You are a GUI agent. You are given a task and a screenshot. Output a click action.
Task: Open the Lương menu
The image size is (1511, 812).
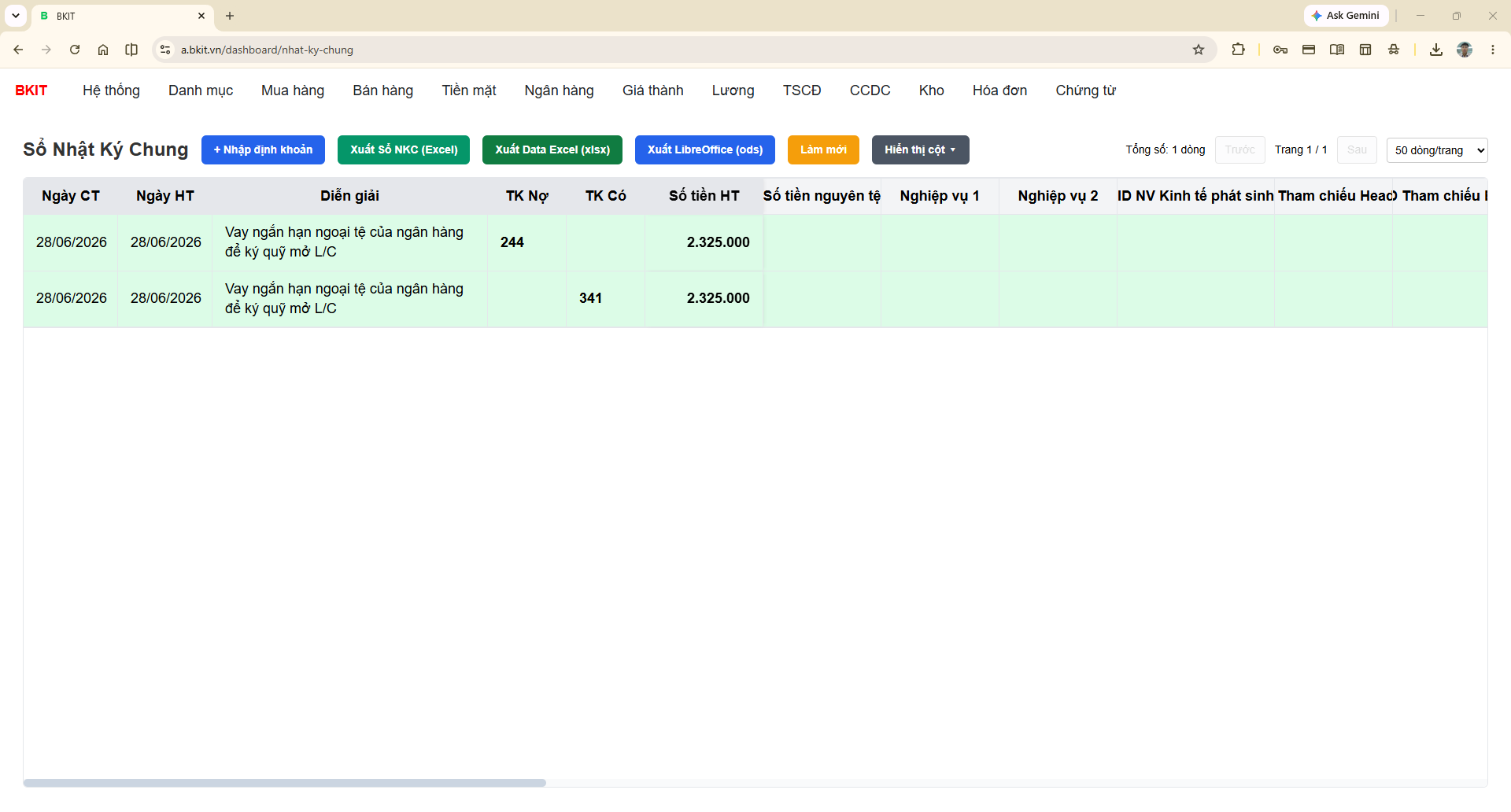(733, 90)
